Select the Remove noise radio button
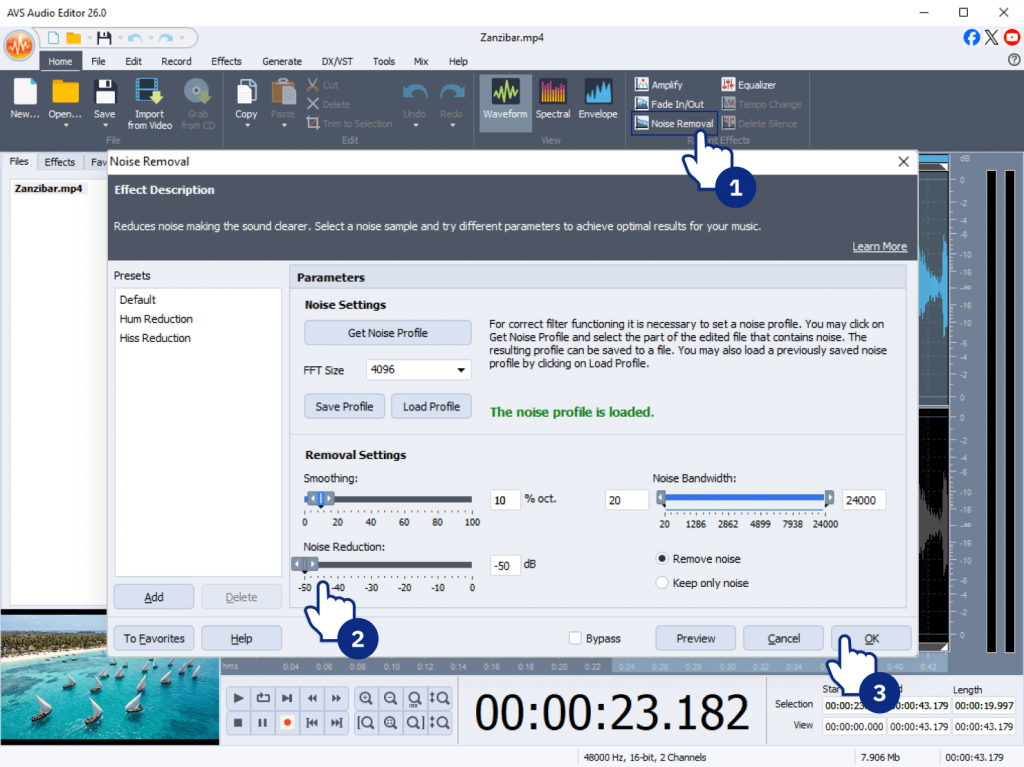The width and height of the screenshot is (1024, 767). tap(661, 559)
